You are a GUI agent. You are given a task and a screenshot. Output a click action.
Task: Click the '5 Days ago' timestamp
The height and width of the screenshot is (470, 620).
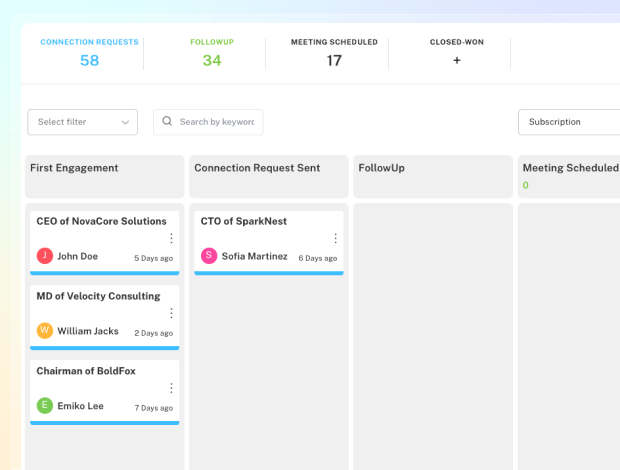coord(153,258)
